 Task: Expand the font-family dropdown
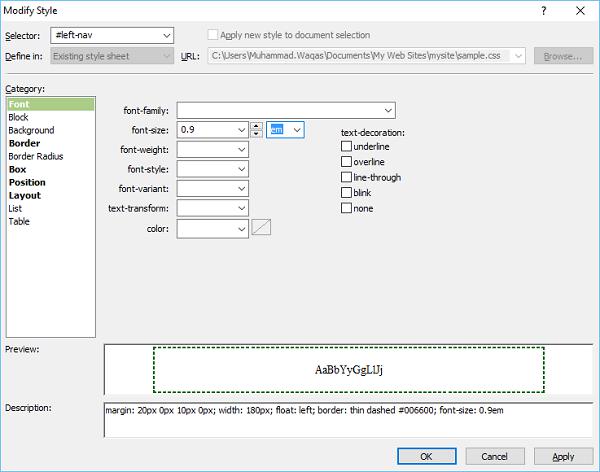click(x=388, y=110)
